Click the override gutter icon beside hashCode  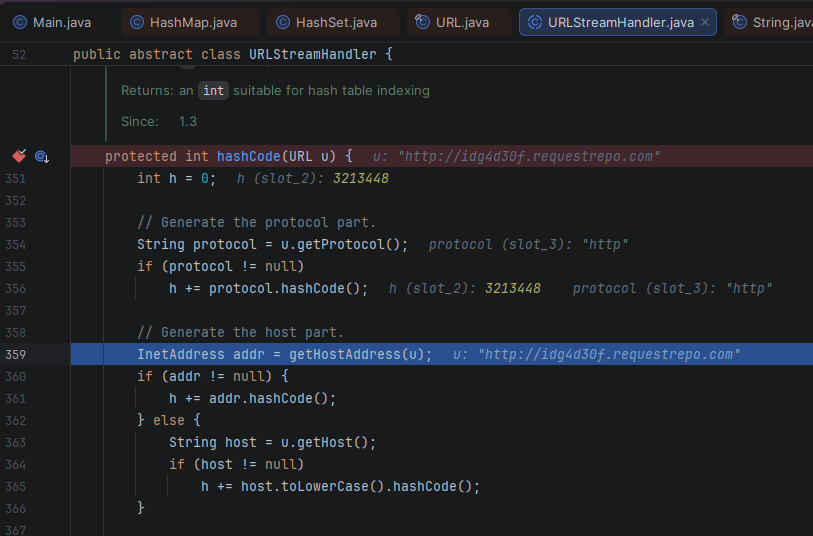click(42, 156)
